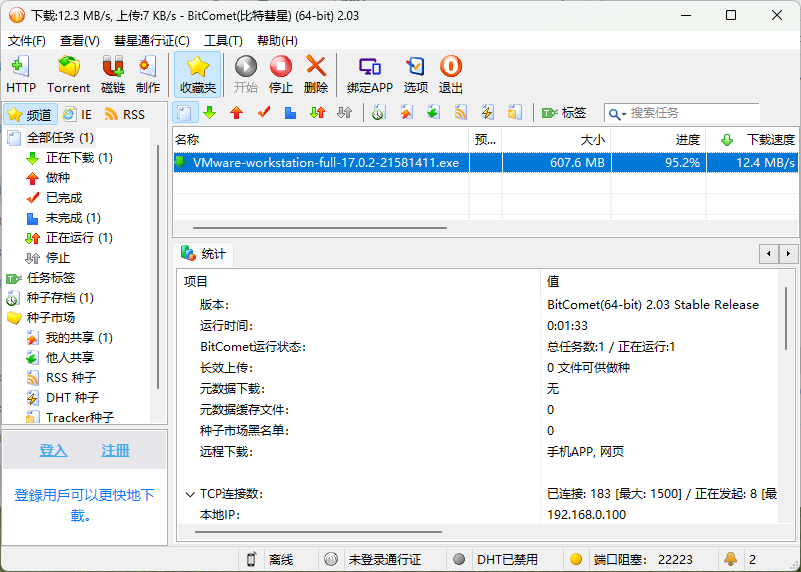Open the 彗星通行证(C) menu
Viewport: 801px width, 572px height.
152,40
